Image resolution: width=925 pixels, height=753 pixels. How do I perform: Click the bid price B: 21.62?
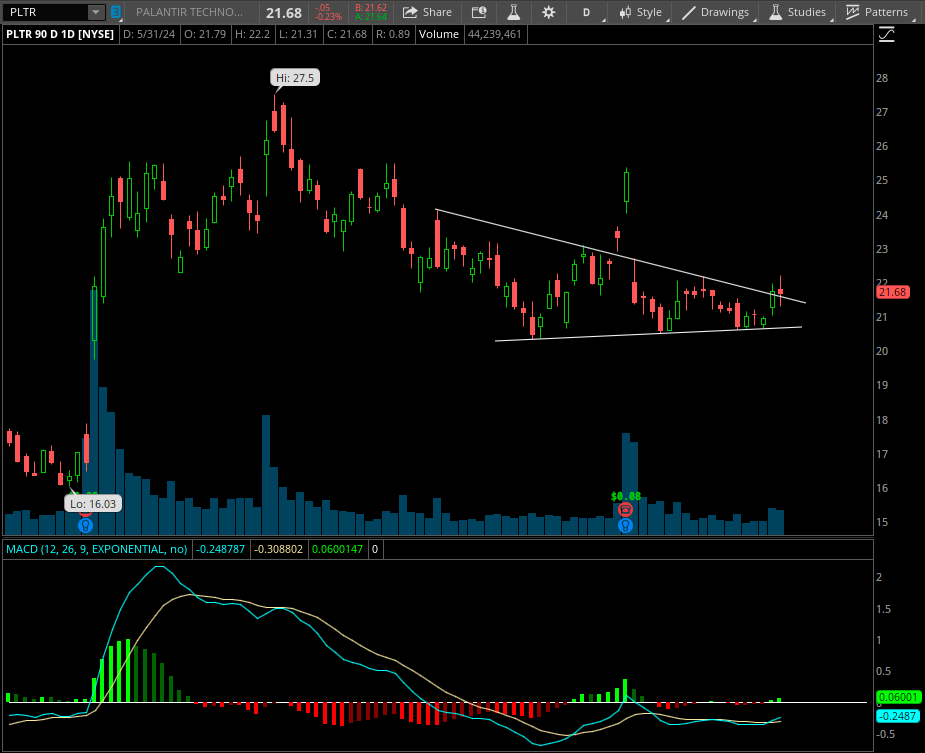coord(371,8)
